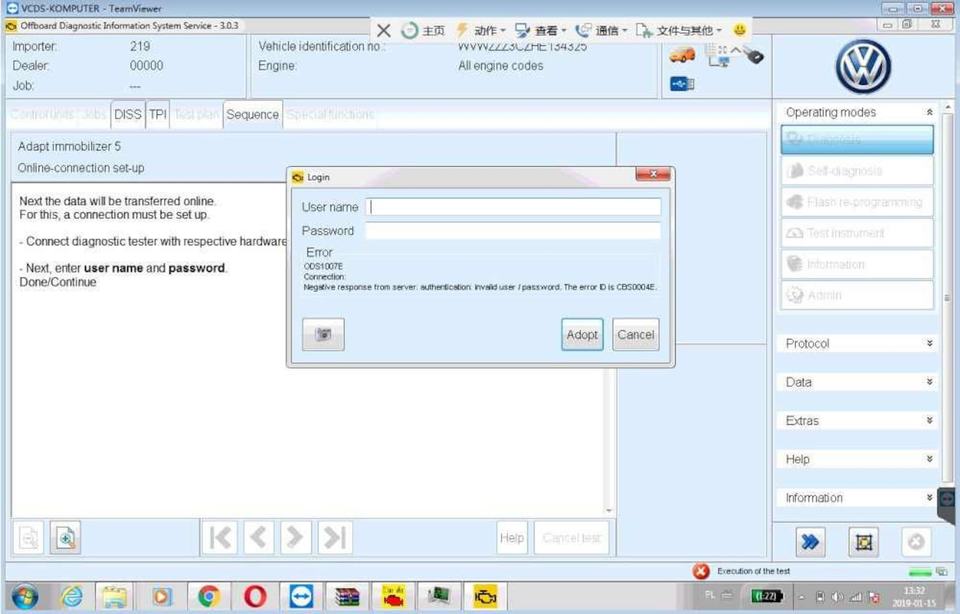Go to next step arrow
This screenshot has width=960, height=614.
click(x=296, y=537)
